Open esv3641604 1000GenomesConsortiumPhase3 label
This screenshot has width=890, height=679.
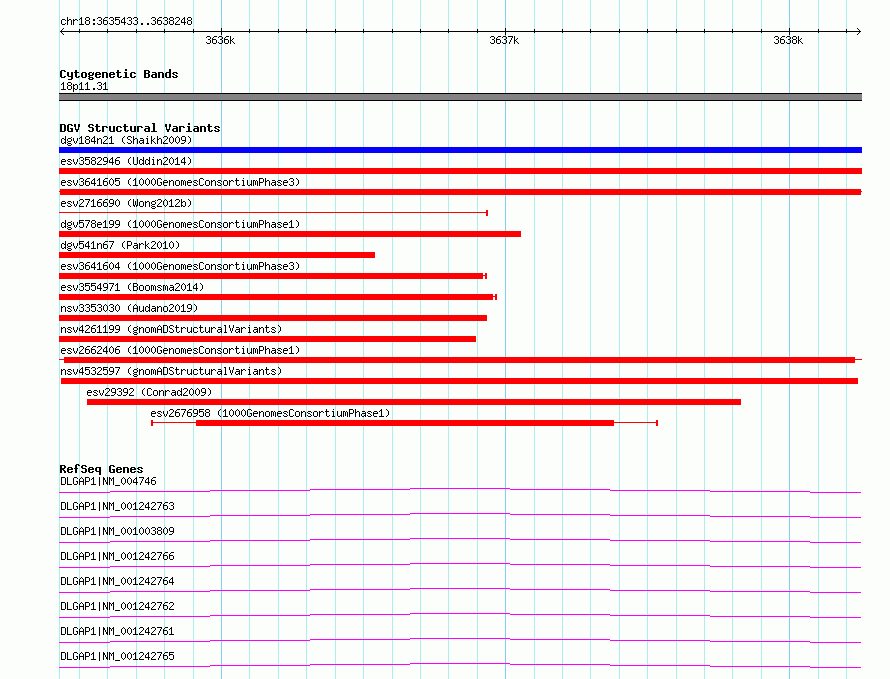pos(180,266)
